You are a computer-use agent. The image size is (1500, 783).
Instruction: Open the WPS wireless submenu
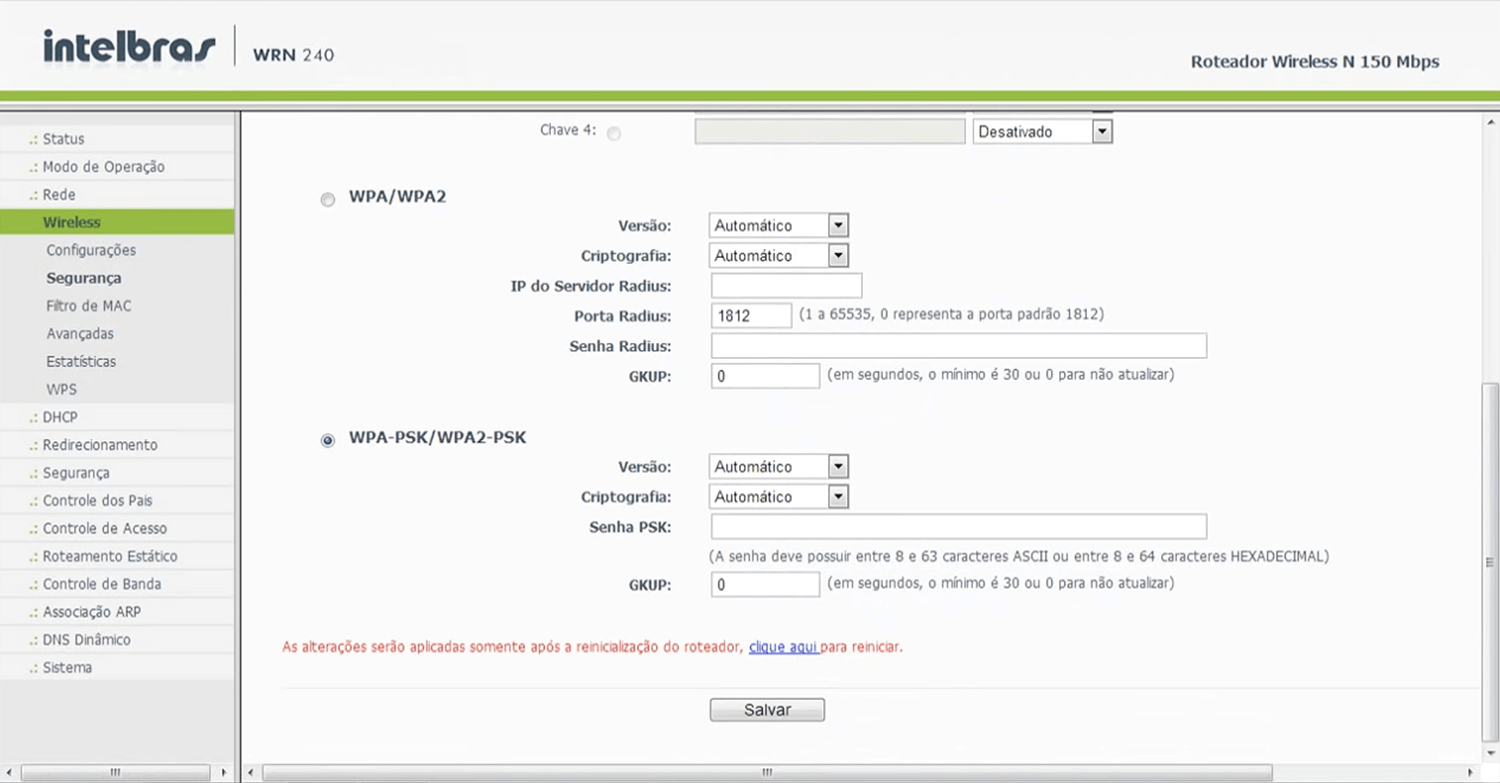[x=61, y=389]
